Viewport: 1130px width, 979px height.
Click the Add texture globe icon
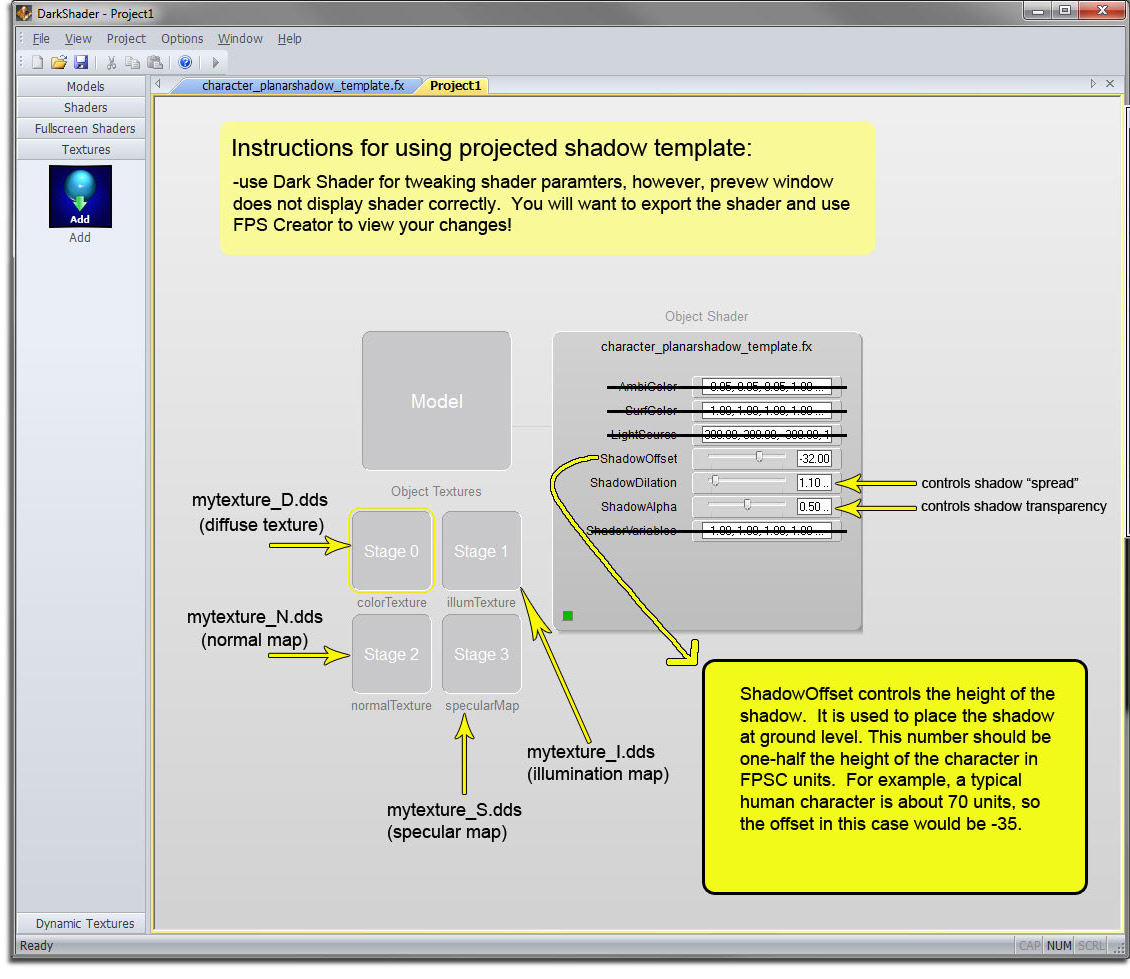(80, 196)
